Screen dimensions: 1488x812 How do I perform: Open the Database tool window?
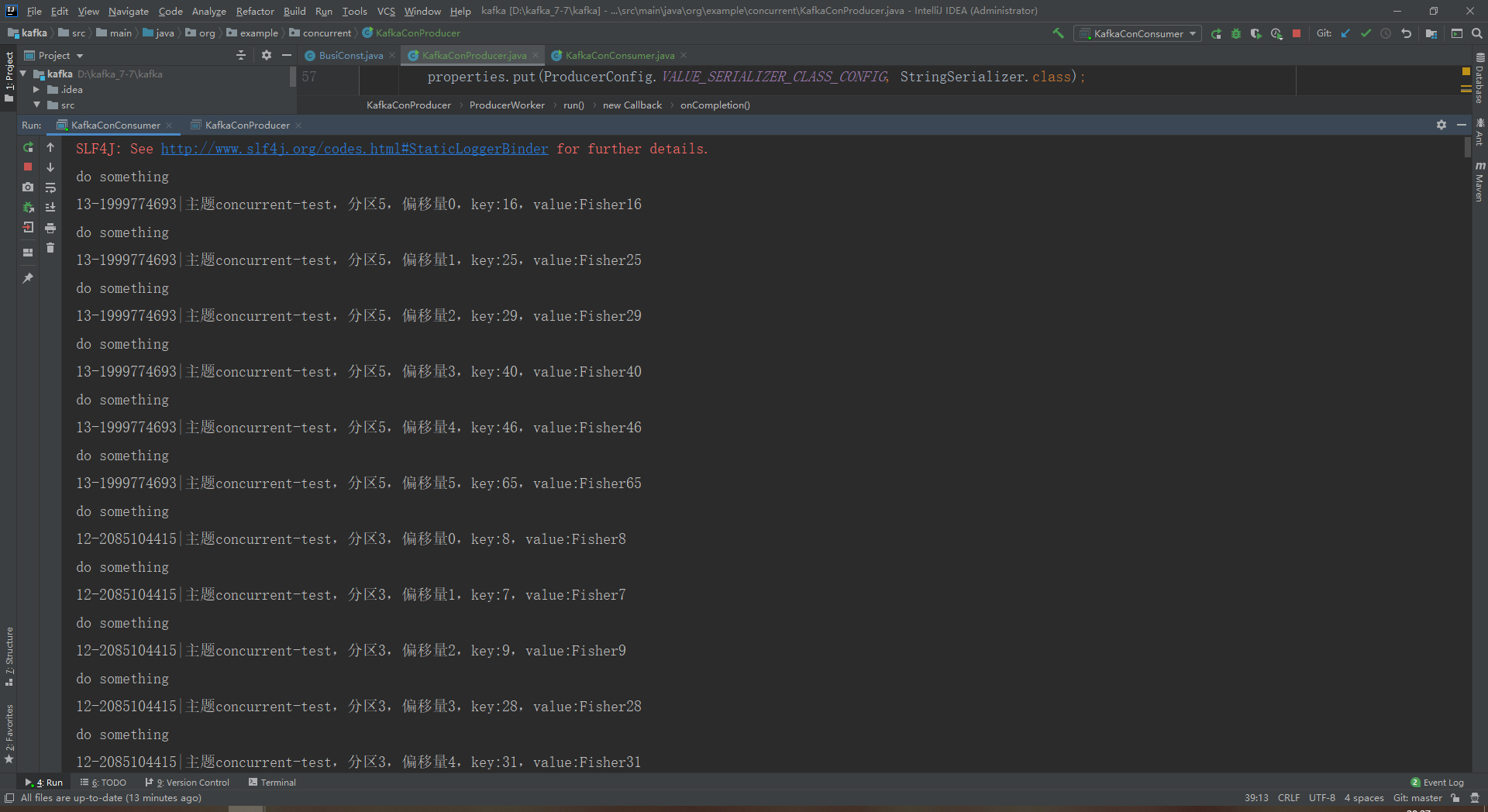(1479, 78)
